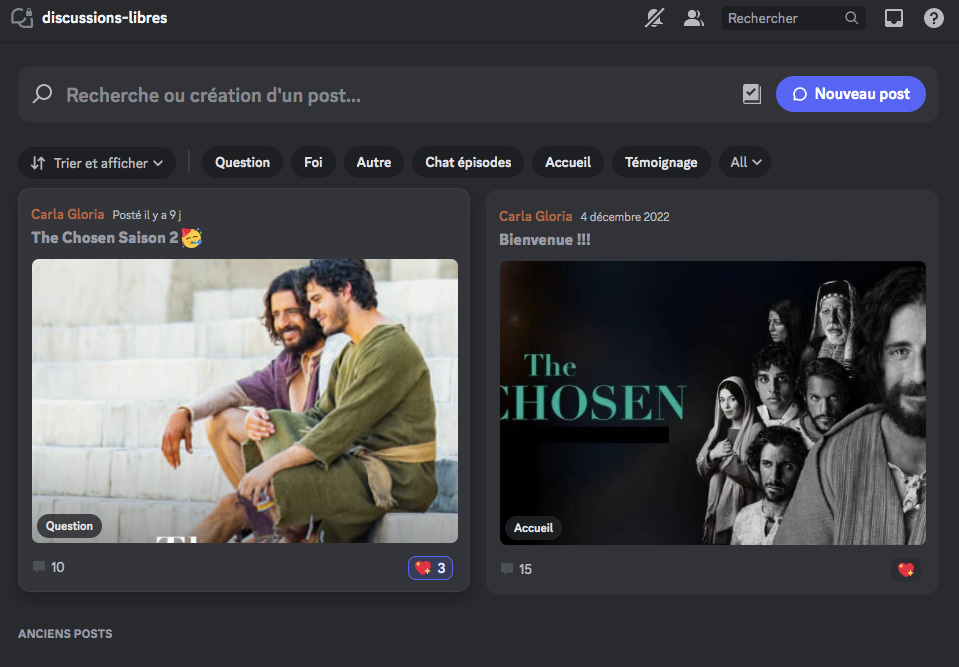Filter posts by Accueil tag
The width and height of the screenshot is (959, 667).
click(x=568, y=163)
